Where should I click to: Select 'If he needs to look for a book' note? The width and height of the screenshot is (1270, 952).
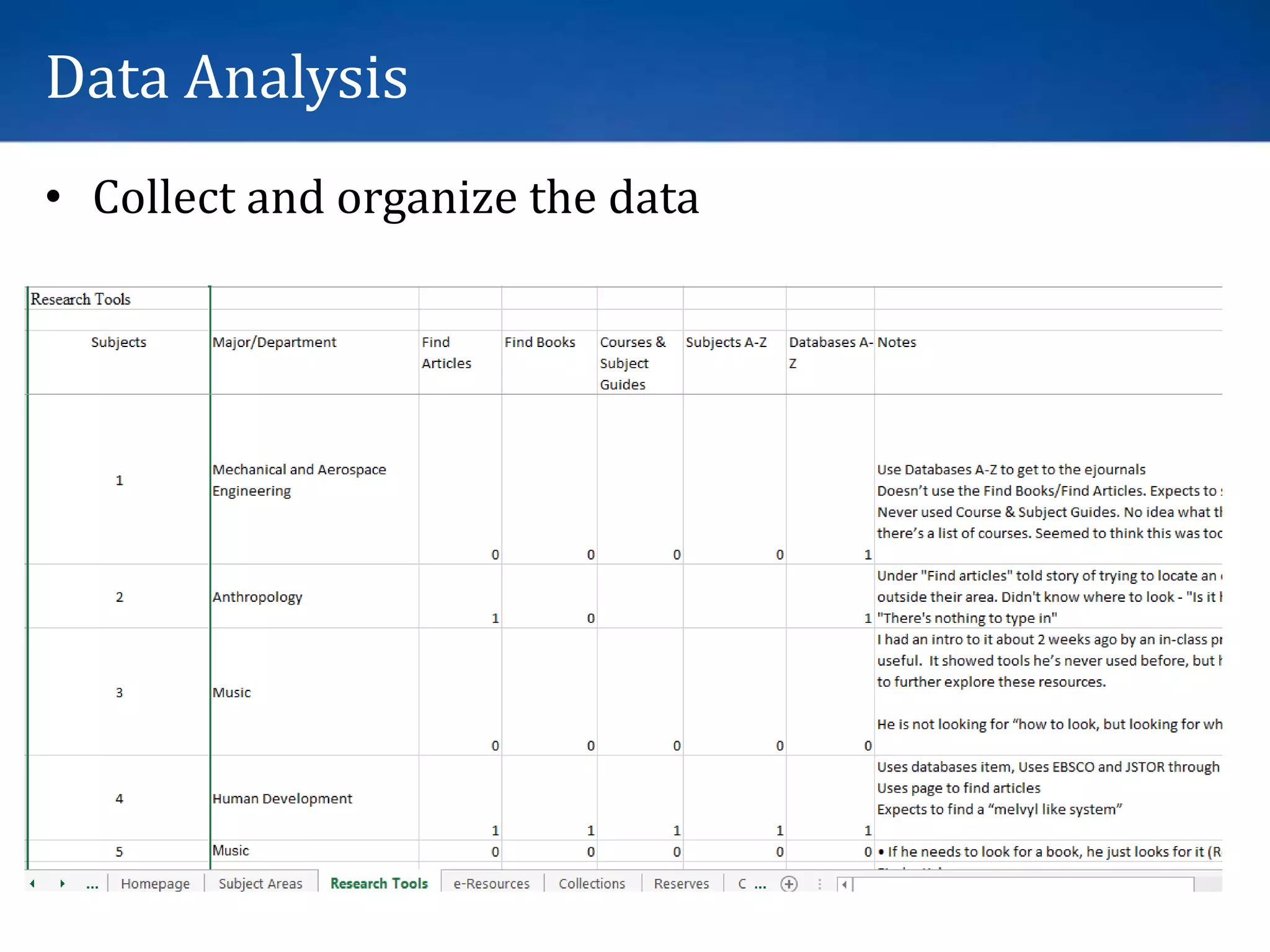(x=1048, y=850)
